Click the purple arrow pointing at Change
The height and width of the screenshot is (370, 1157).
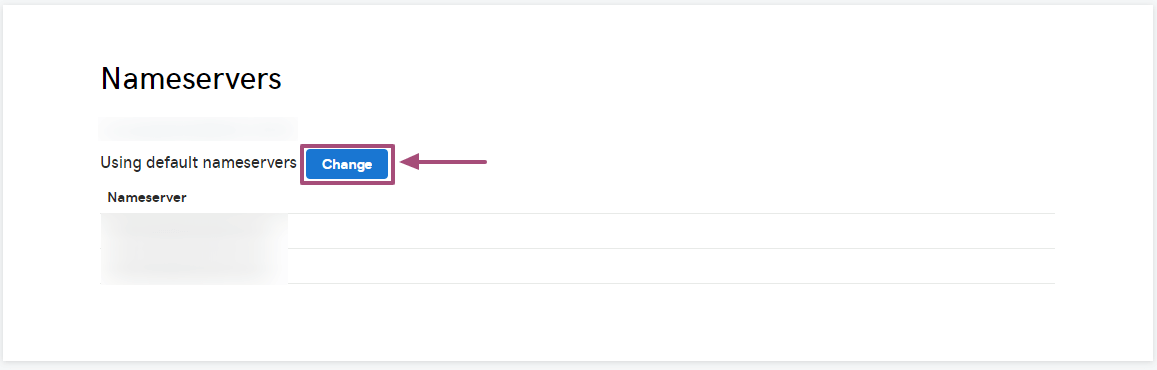click(443, 162)
